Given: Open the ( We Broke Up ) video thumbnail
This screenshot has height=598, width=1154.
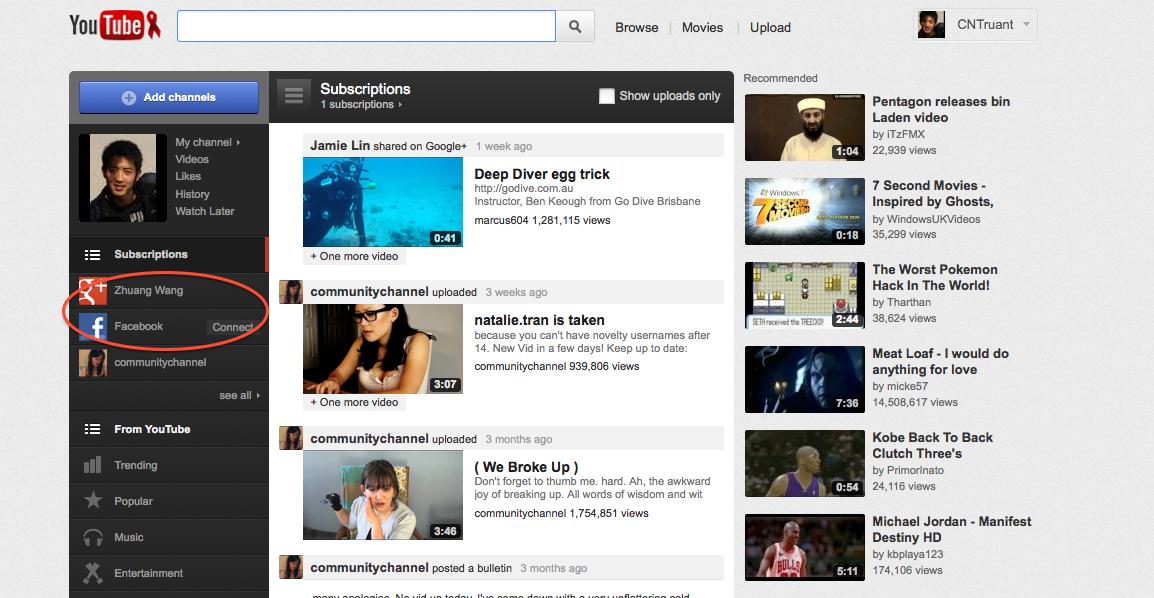Looking at the screenshot, I should 383,495.
